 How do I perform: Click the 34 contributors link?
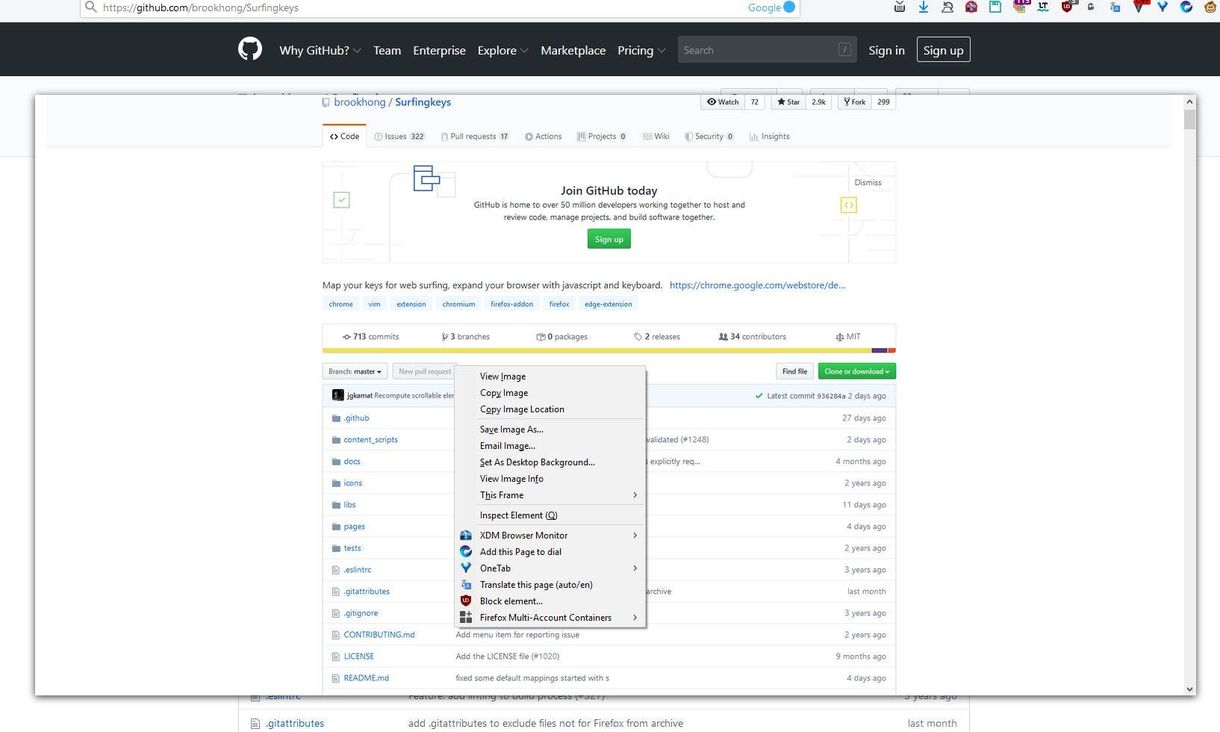coord(752,337)
